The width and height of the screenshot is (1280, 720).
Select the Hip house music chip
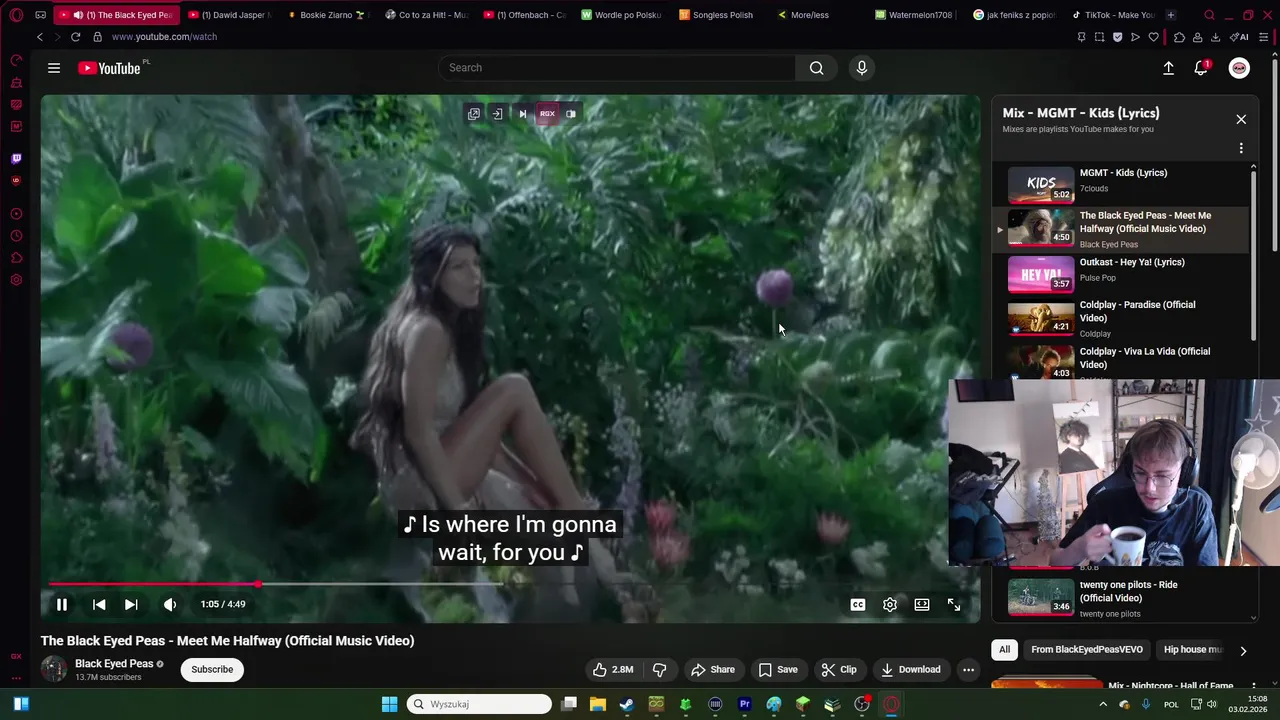(1192, 650)
